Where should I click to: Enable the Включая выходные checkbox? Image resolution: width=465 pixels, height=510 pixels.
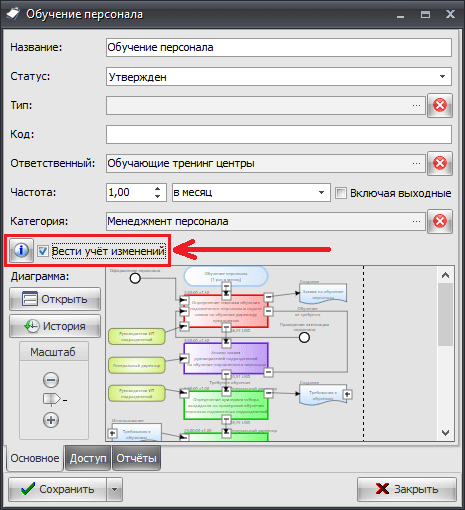tap(341, 193)
